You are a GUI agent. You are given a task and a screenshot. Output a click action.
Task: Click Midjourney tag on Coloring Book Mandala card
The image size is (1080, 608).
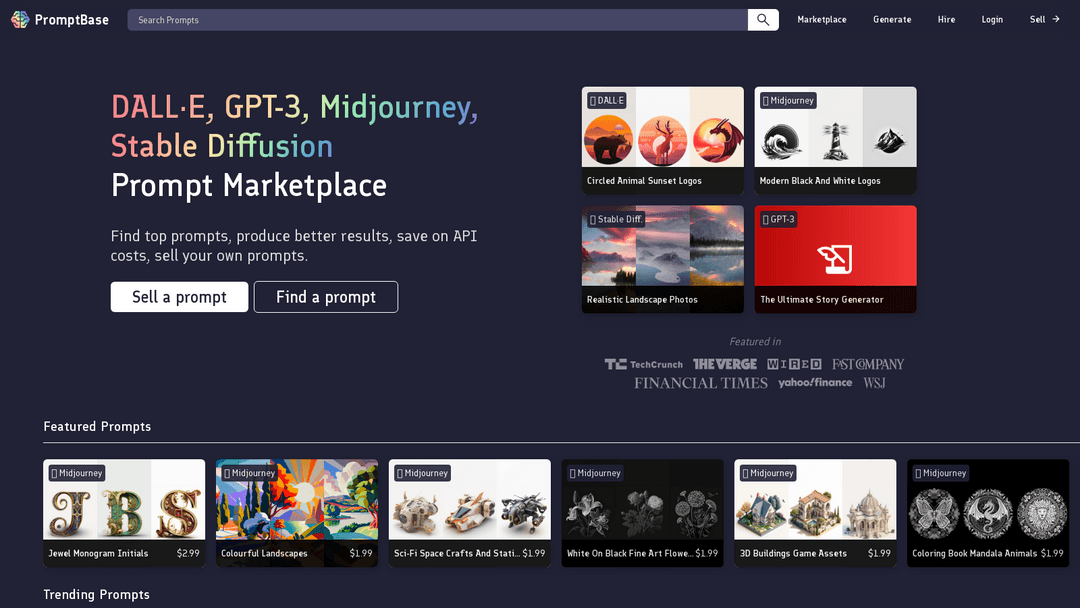click(x=940, y=473)
